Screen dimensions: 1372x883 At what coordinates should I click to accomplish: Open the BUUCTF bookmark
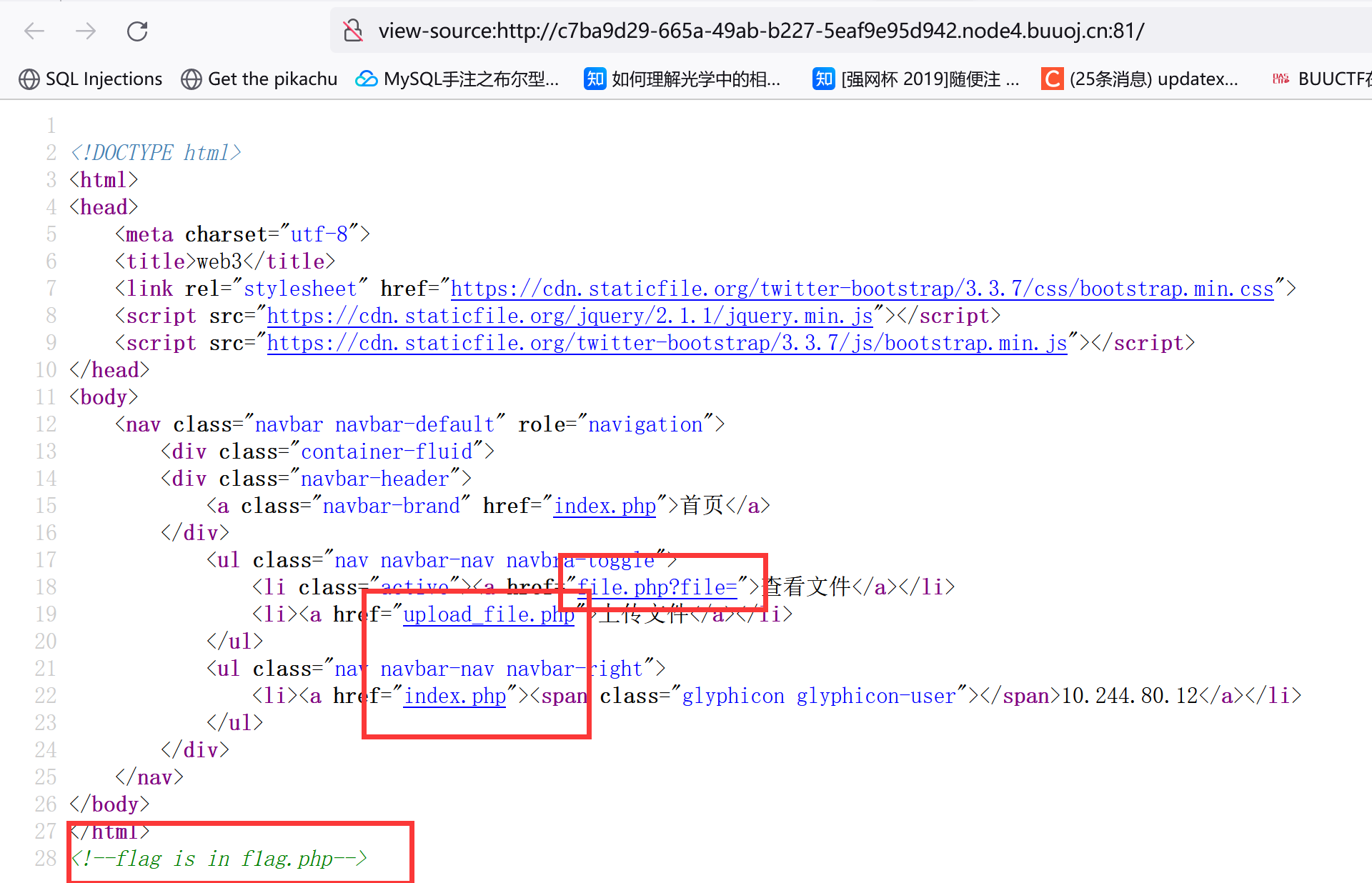[1322, 79]
